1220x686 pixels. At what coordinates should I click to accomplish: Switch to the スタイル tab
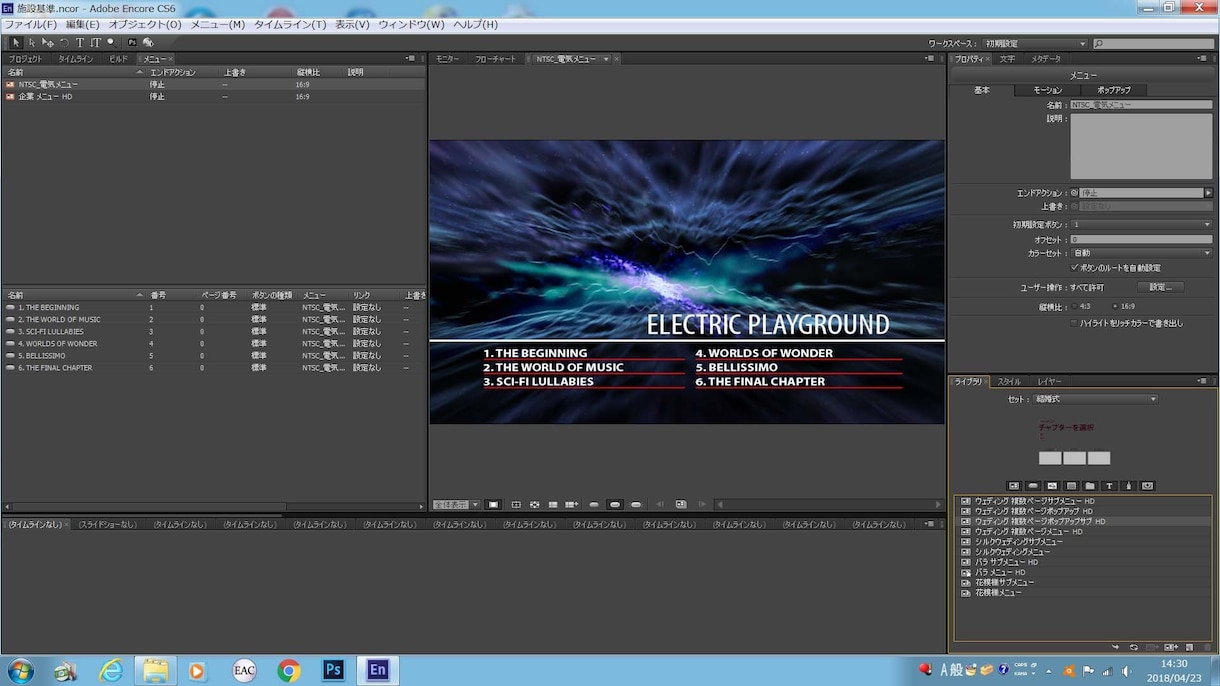1009,382
